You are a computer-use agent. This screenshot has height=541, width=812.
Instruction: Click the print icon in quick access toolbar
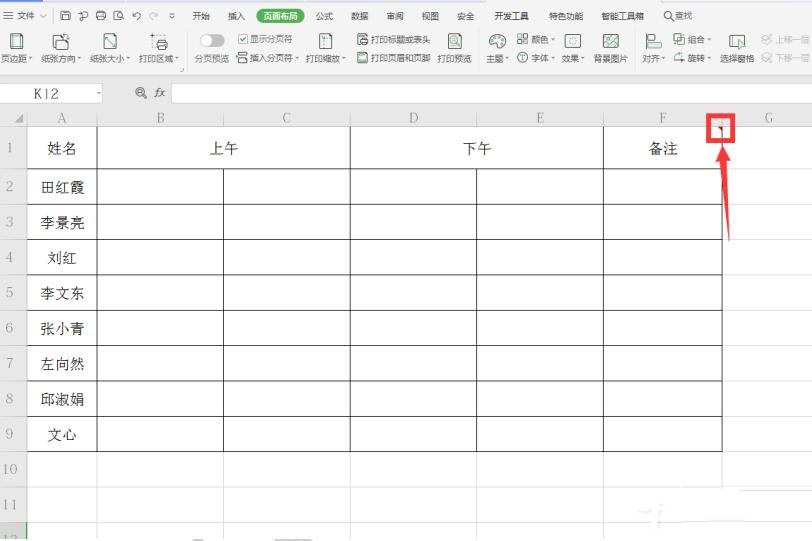pyautogui.click(x=101, y=16)
